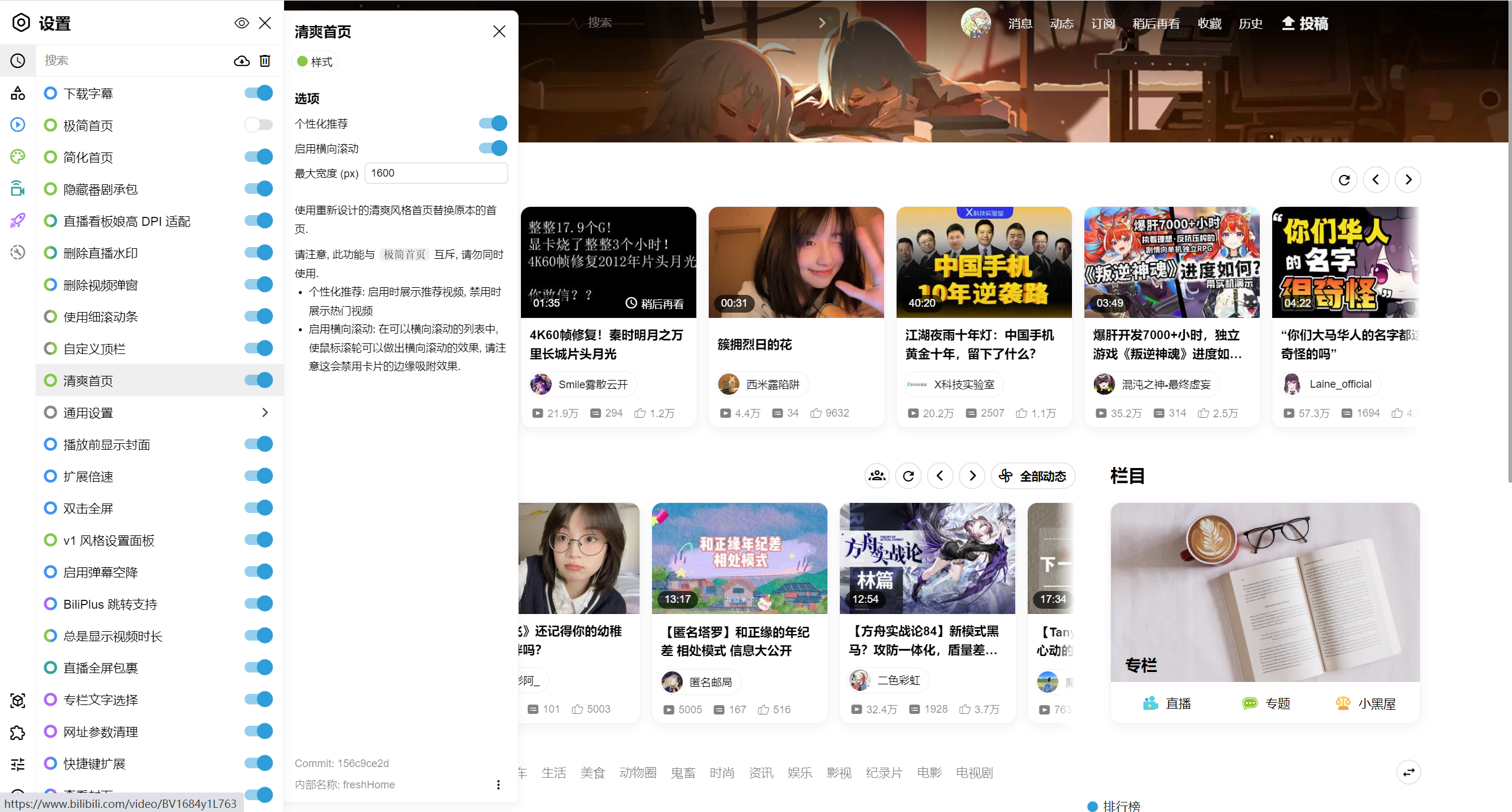This screenshot has height=812, width=1512.
Task: Click the 最大宽度 input showing 1600
Action: pyautogui.click(x=436, y=173)
